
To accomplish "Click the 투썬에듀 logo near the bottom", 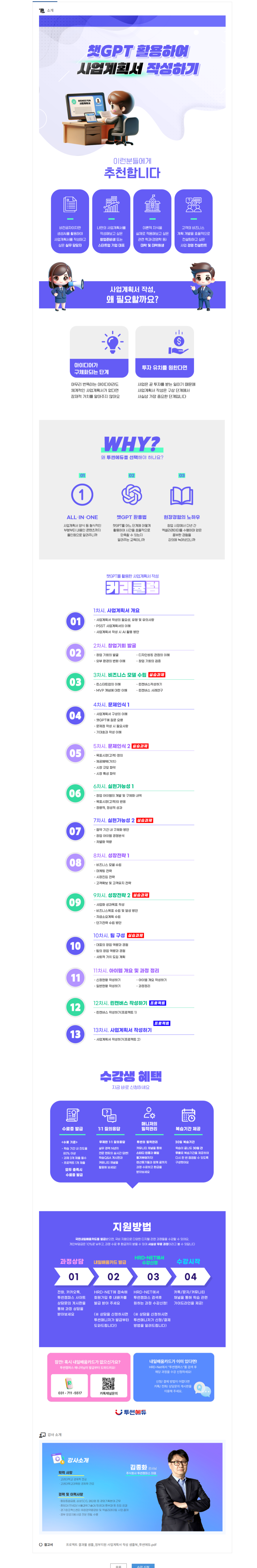I will point(131,1412).
